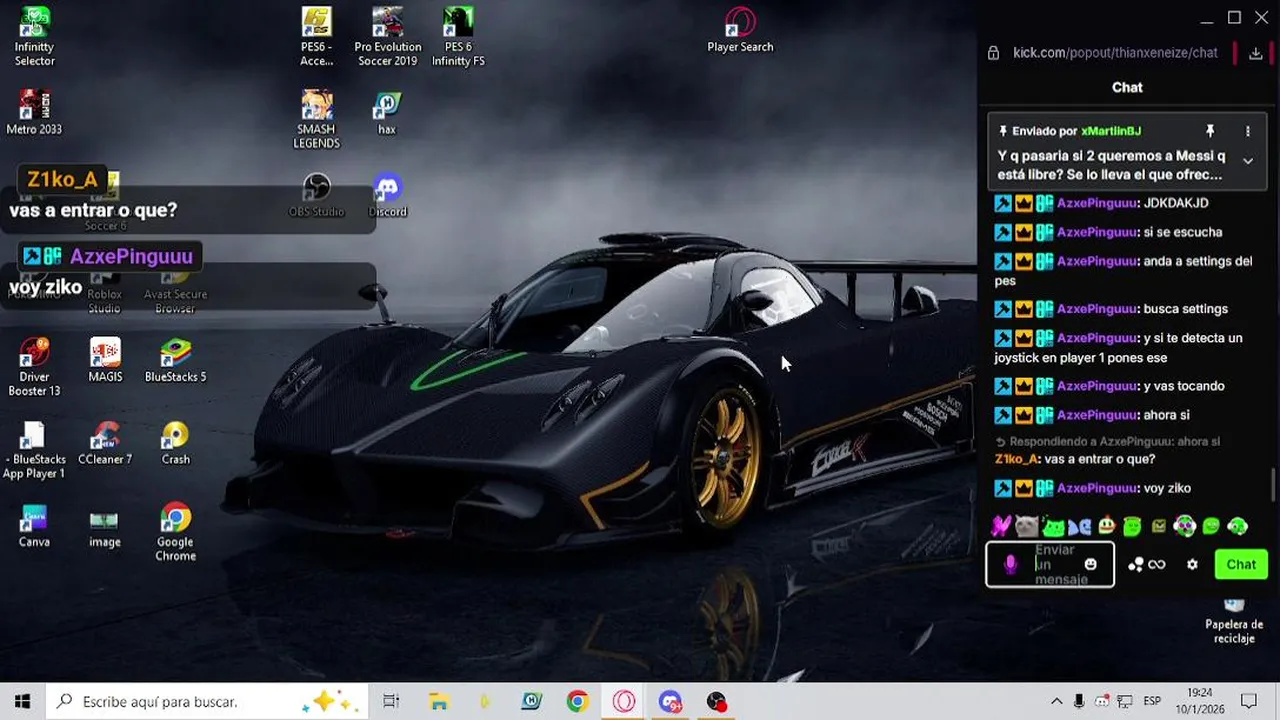Launch MAGIS from the desktop
Image resolution: width=1280 pixels, height=720 pixels.
[105, 360]
